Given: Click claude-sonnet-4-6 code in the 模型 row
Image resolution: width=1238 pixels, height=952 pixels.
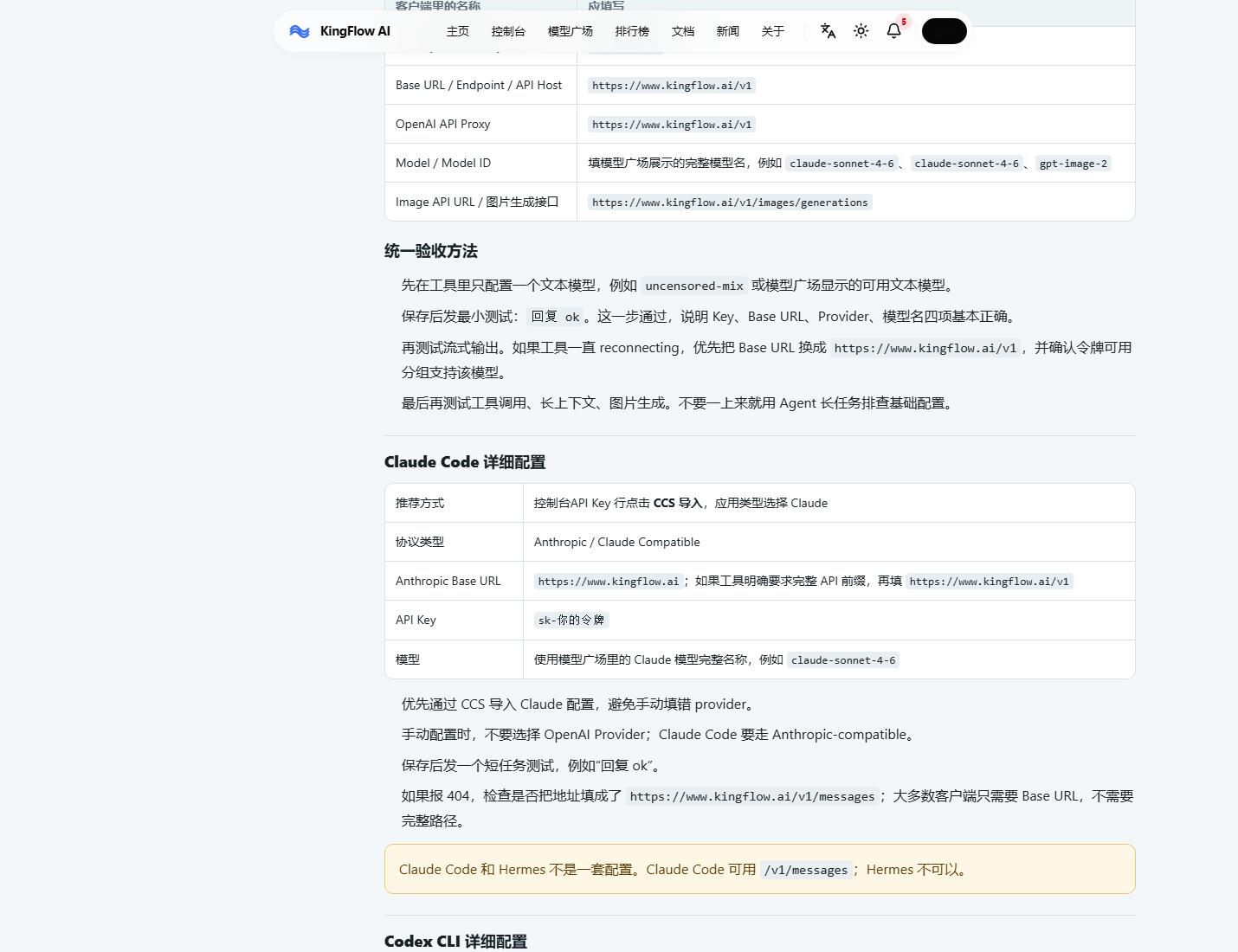Looking at the screenshot, I should 843,660.
